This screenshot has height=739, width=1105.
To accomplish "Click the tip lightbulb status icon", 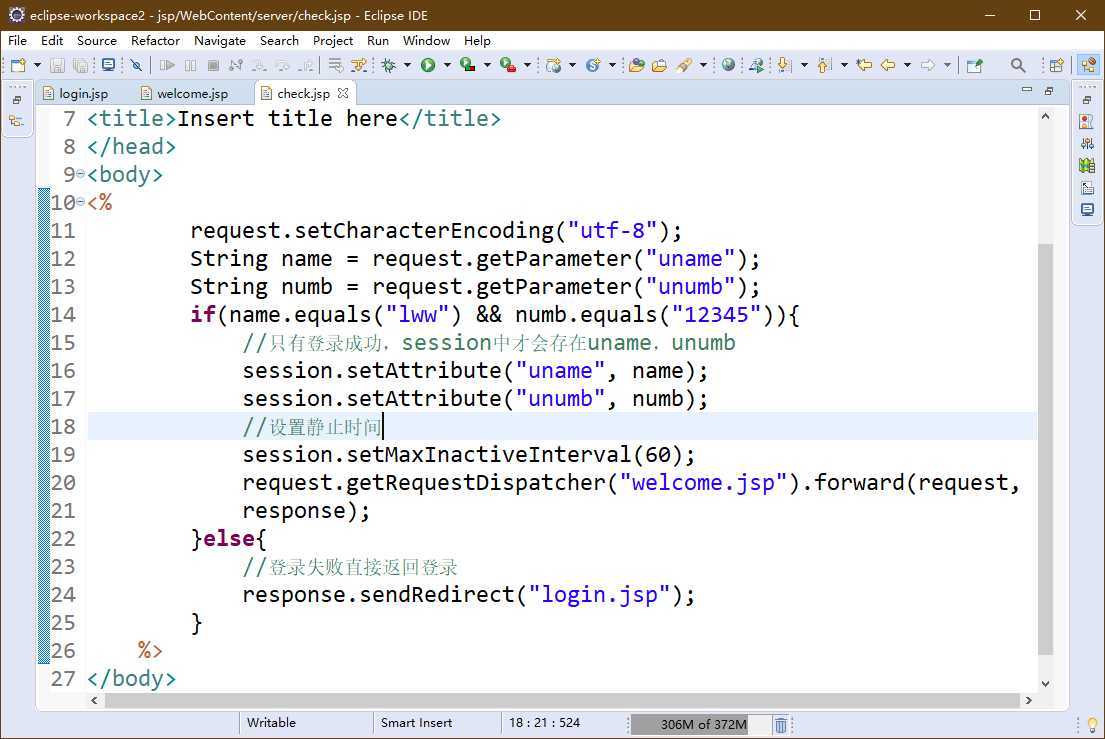I will (1092, 724).
